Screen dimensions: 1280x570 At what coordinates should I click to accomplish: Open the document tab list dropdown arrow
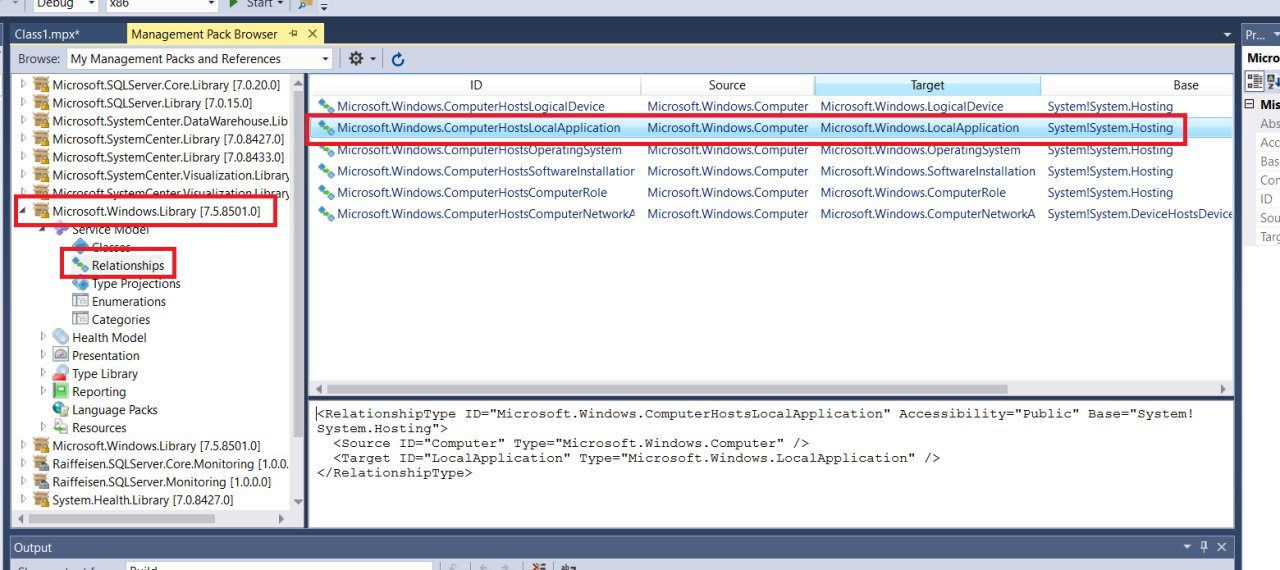coord(1228,34)
